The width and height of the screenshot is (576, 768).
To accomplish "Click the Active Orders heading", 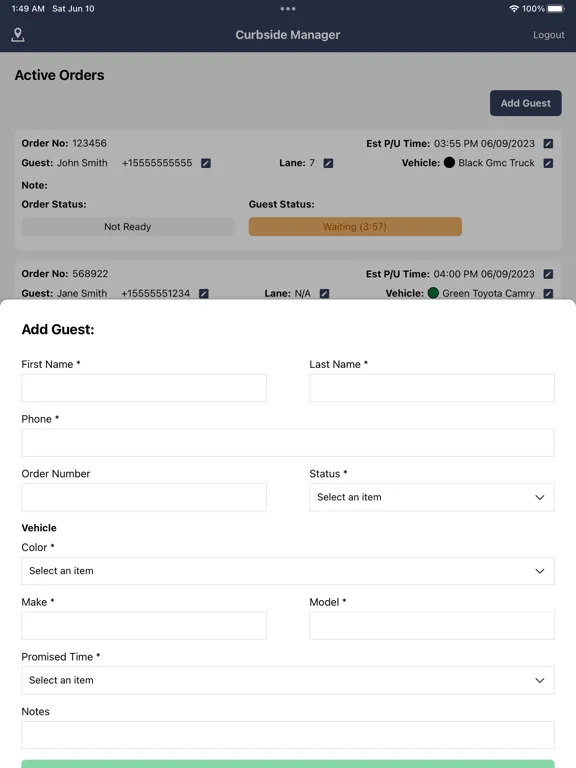I will [x=59, y=75].
